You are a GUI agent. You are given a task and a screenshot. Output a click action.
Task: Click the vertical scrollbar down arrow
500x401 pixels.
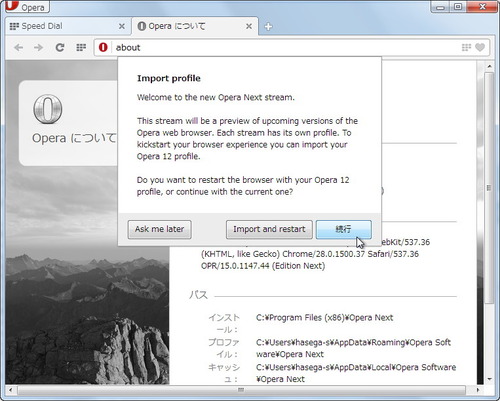[489, 379]
